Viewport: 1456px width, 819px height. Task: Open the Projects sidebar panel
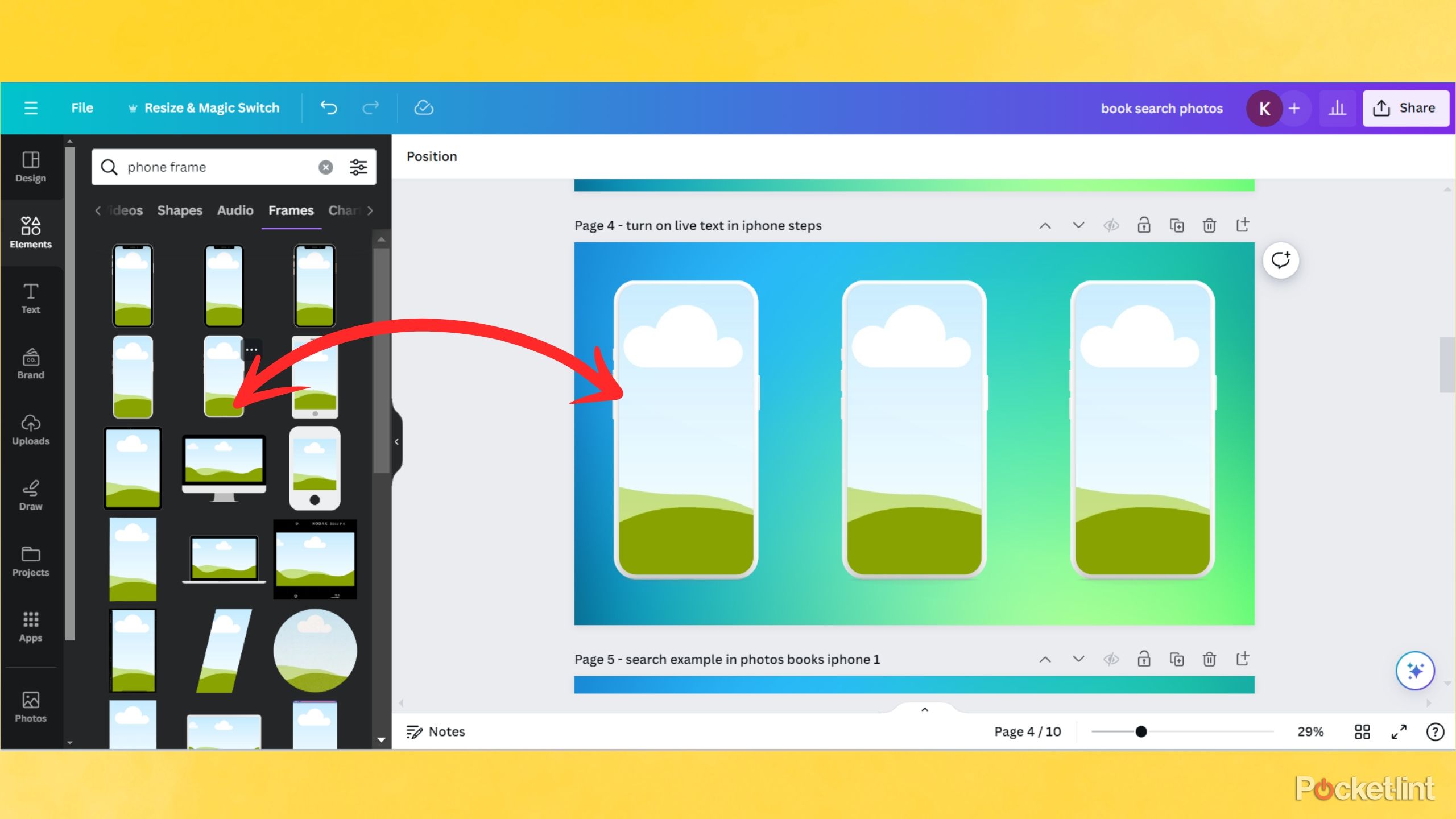[x=31, y=561]
